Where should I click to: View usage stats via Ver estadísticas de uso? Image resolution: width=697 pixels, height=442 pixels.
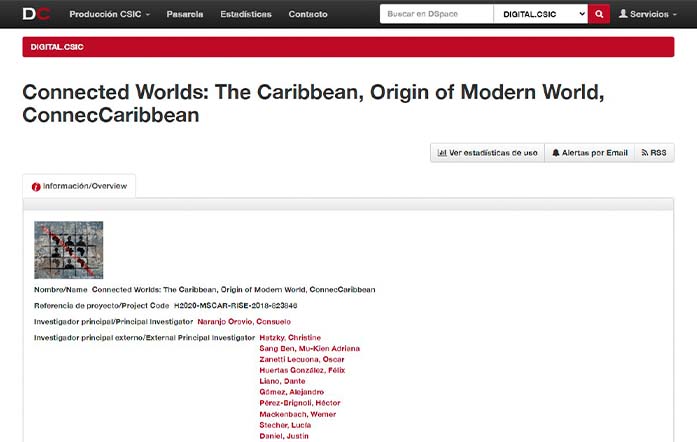click(486, 153)
